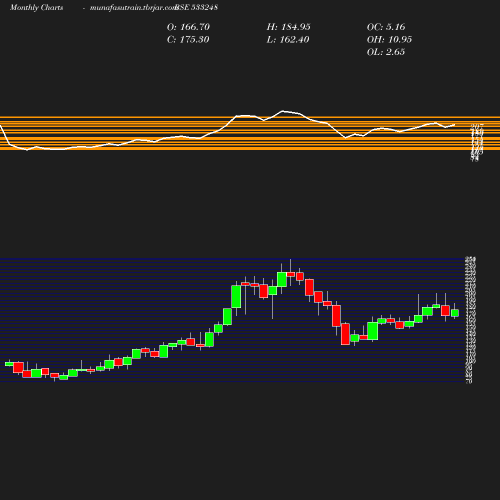
Task: Click the 'BSE 533248' stock code
Action: click(197, 7)
